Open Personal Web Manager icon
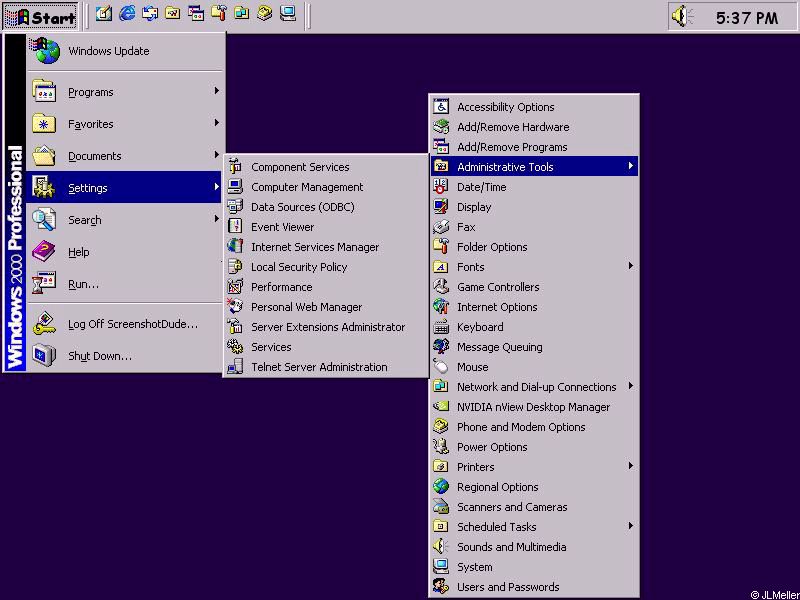 click(235, 306)
